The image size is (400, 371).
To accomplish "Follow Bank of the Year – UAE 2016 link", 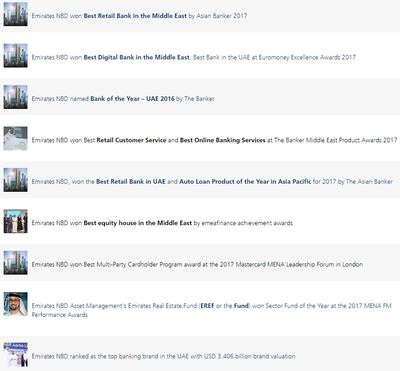I will click(x=132, y=99).
